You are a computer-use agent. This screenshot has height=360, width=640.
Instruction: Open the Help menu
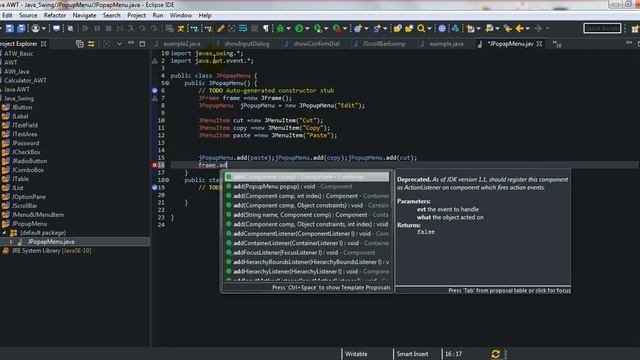(205, 15)
